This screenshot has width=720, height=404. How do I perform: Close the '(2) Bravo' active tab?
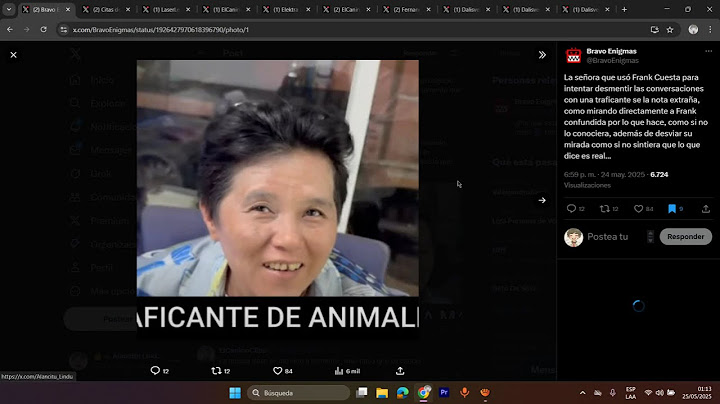pos(68,9)
